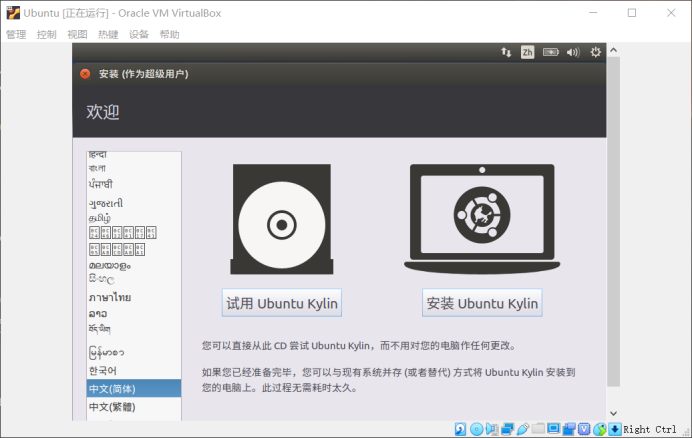Close the installer with the orange X button

coord(85,74)
